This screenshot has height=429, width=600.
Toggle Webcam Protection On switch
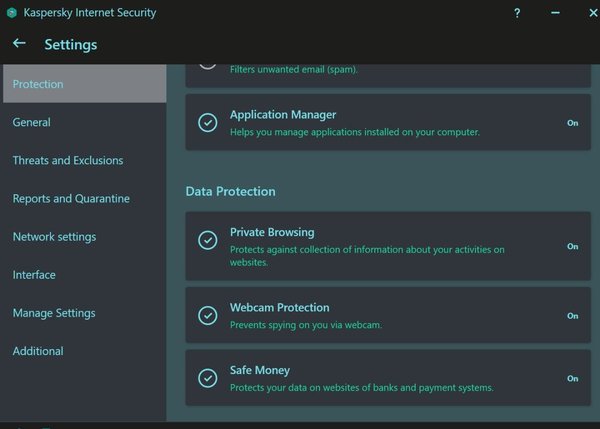[572, 316]
